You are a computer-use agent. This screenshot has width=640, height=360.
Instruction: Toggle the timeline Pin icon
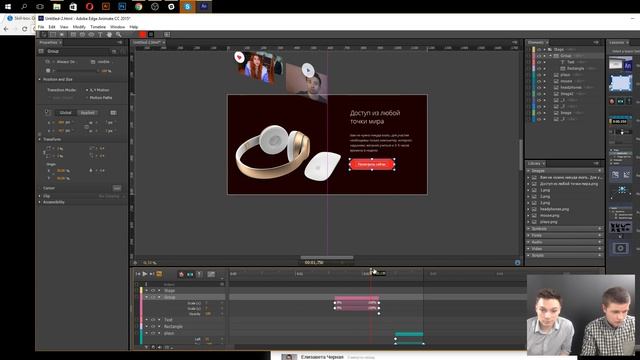[x=199, y=274]
